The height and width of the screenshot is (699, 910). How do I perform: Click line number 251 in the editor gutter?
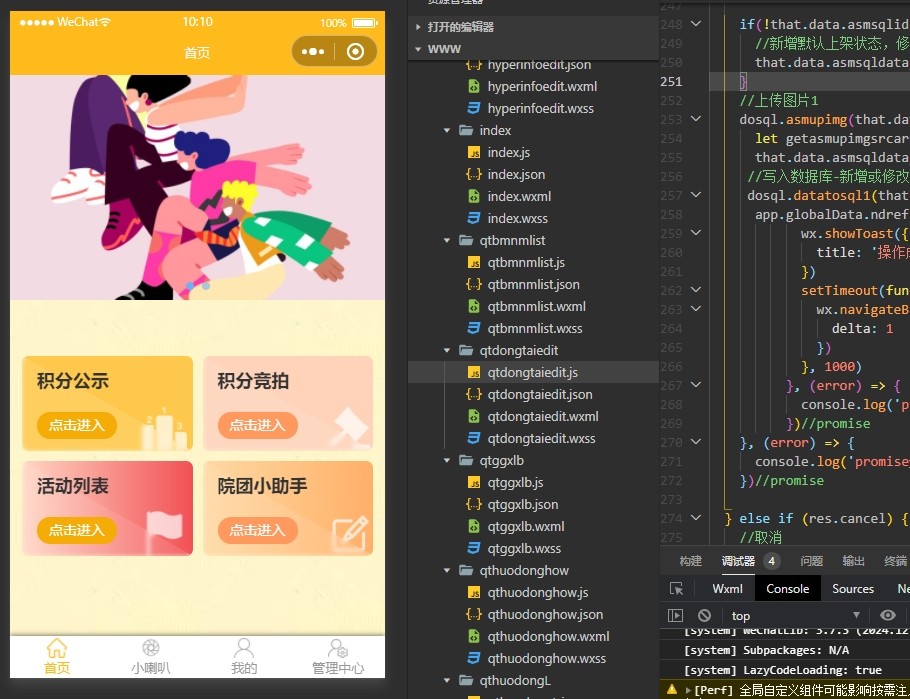tap(671, 81)
